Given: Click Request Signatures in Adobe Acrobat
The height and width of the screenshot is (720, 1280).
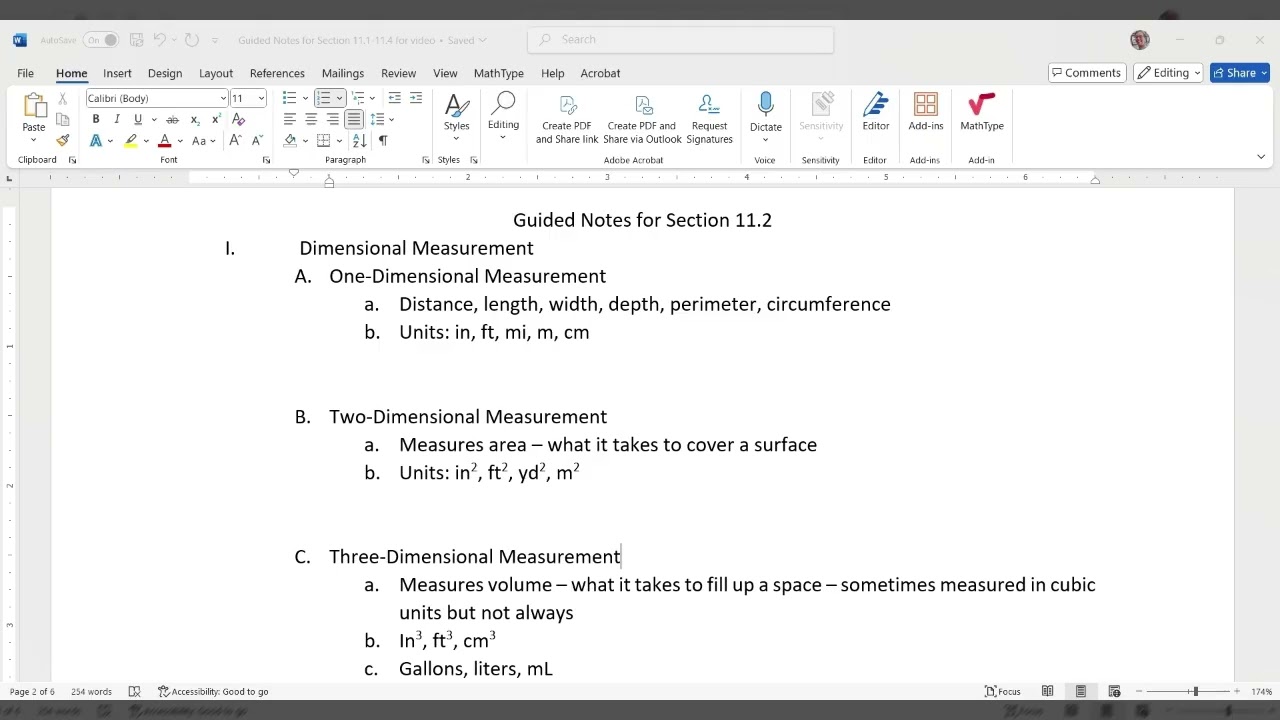Looking at the screenshot, I should point(709,119).
